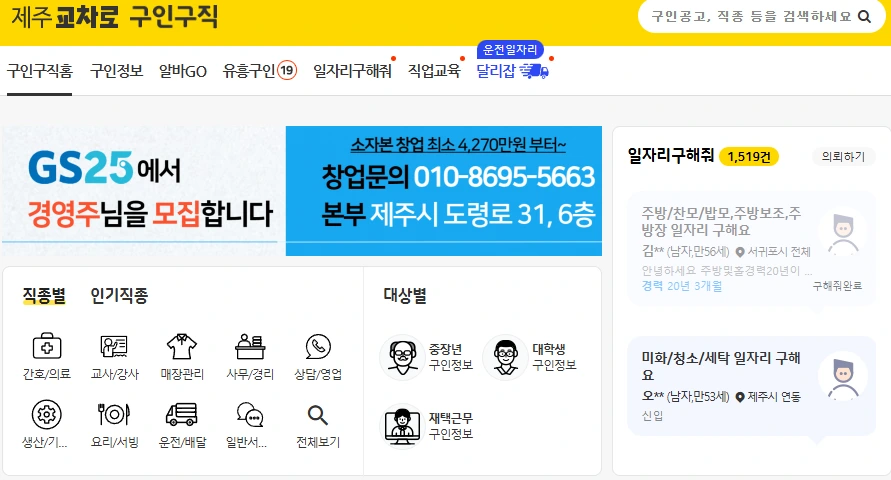Open 재택근무 구인정보 monitor icon
The image size is (891, 480).
point(402,426)
